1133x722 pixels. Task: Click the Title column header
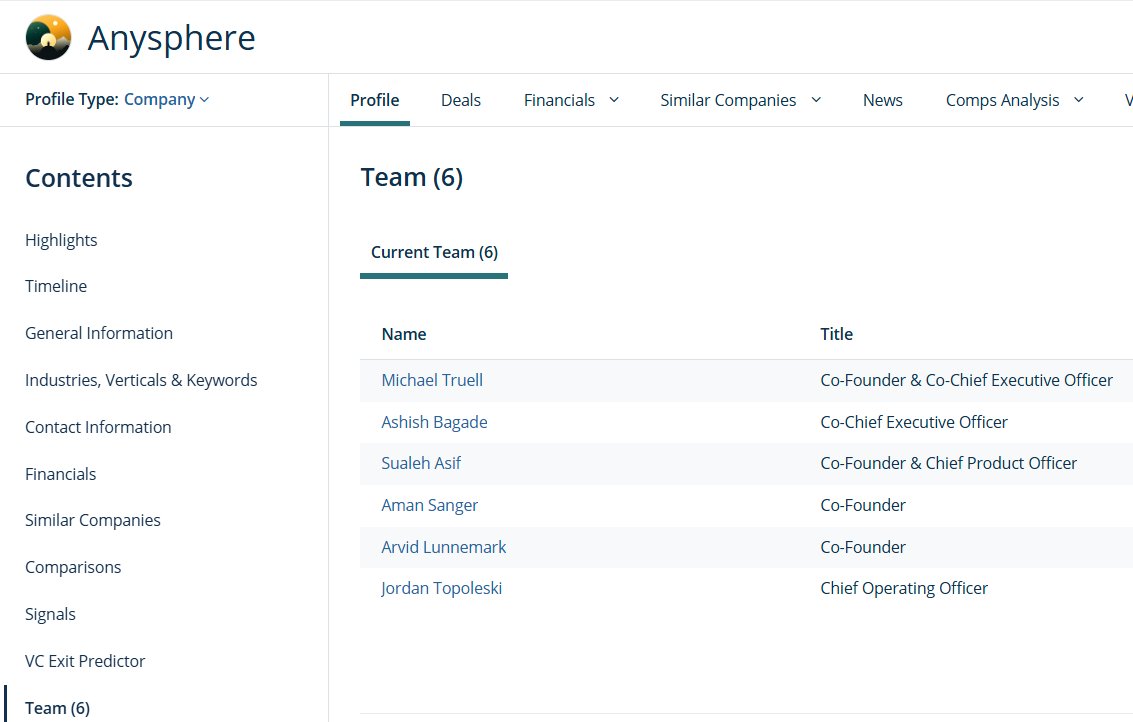837,334
